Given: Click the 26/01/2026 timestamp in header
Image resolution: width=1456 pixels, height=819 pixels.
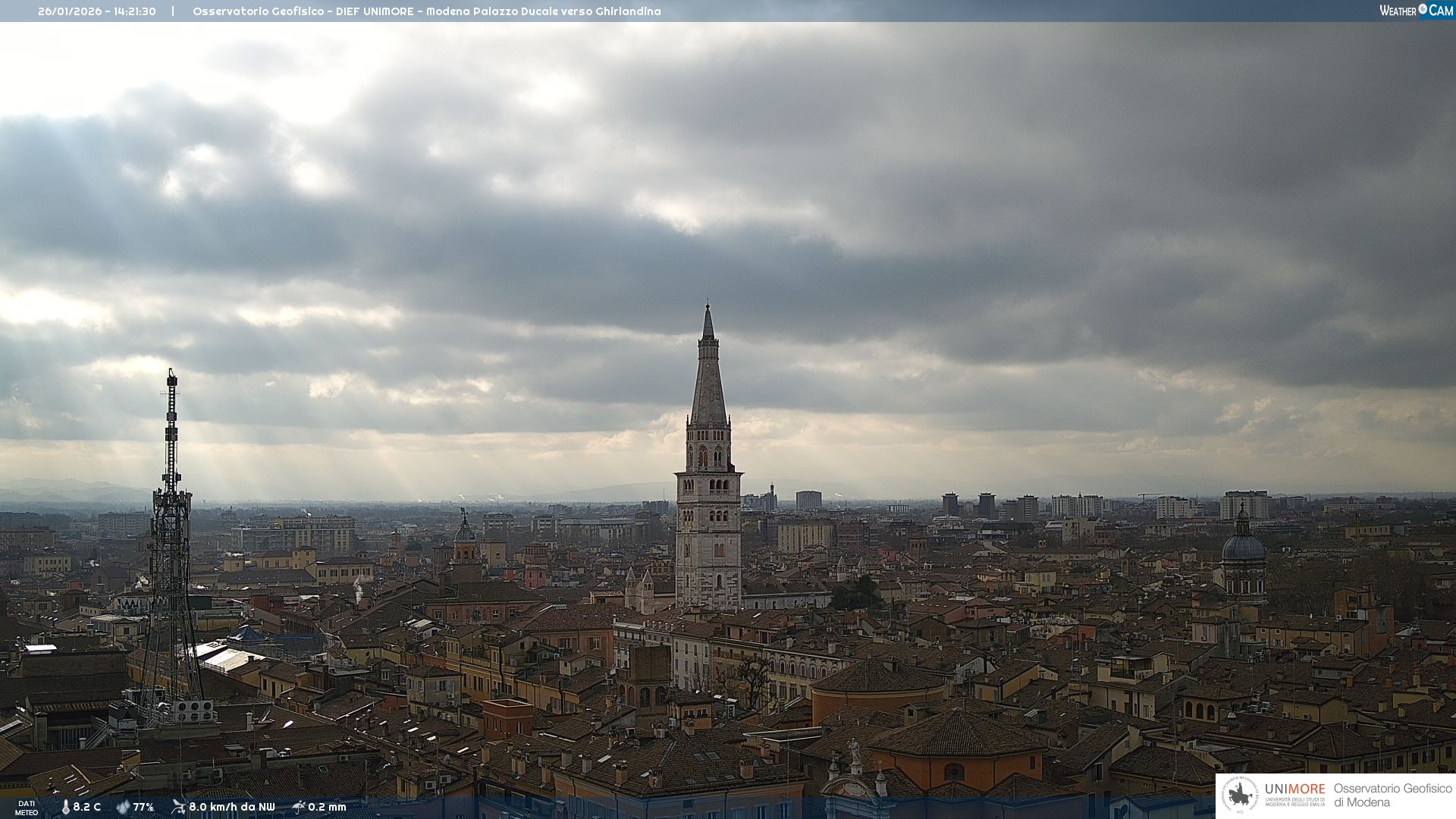Looking at the screenshot, I should click(x=96, y=11).
